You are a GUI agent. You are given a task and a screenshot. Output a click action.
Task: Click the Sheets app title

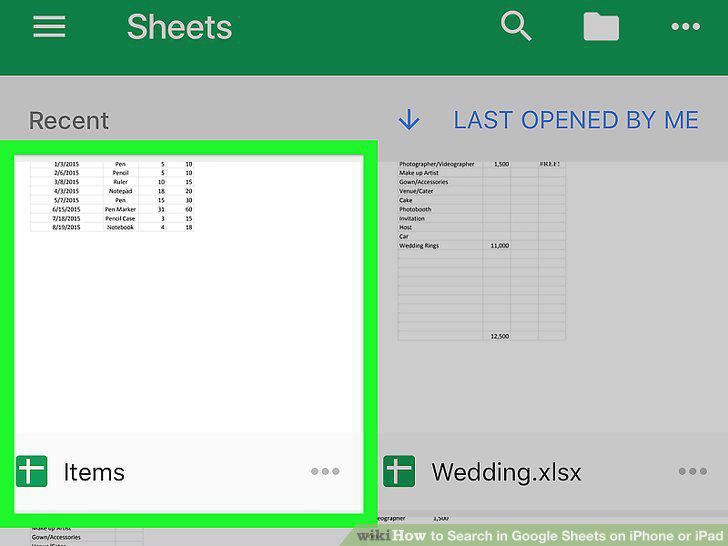[179, 27]
